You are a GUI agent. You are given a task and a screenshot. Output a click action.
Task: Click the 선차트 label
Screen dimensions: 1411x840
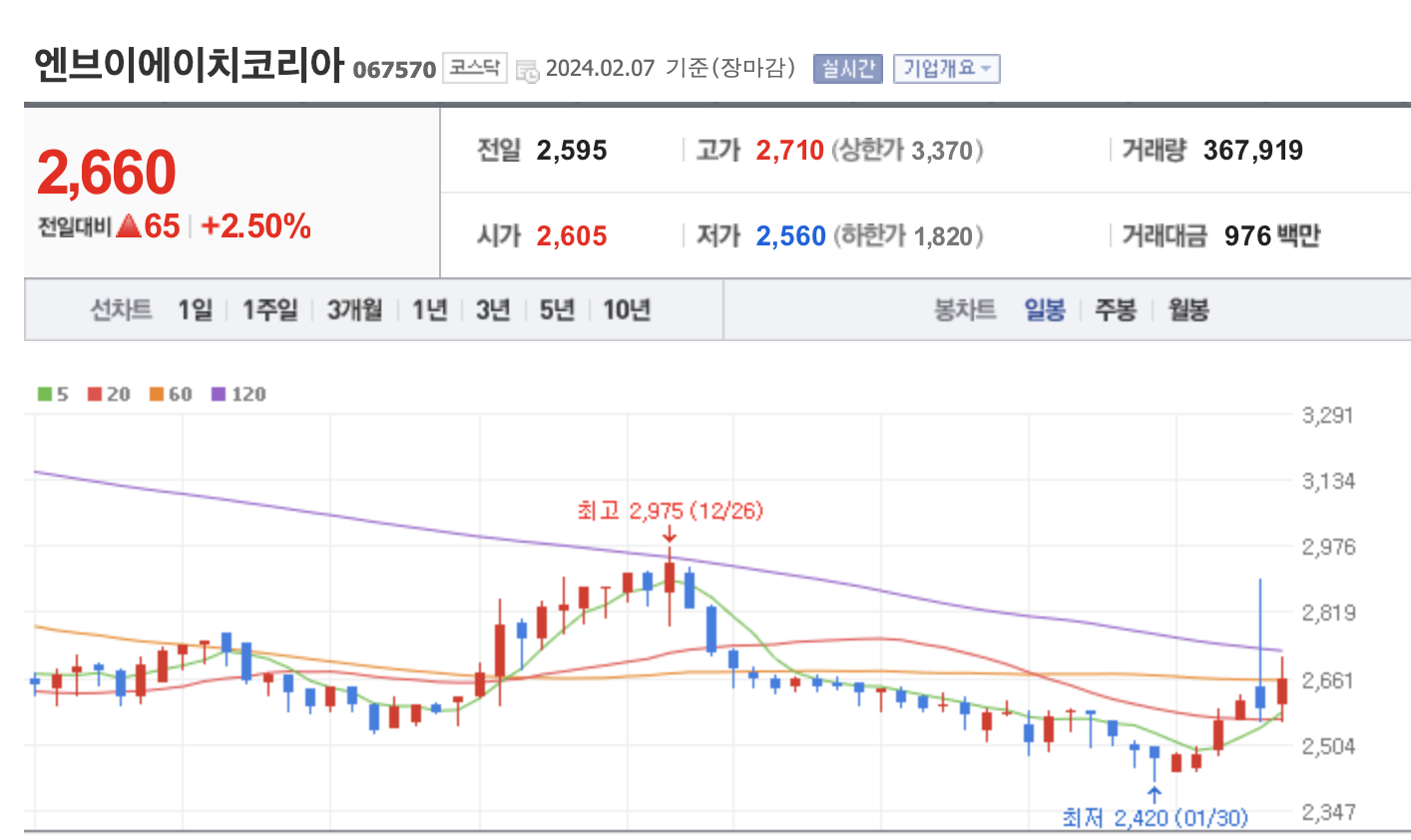coord(121,310)
